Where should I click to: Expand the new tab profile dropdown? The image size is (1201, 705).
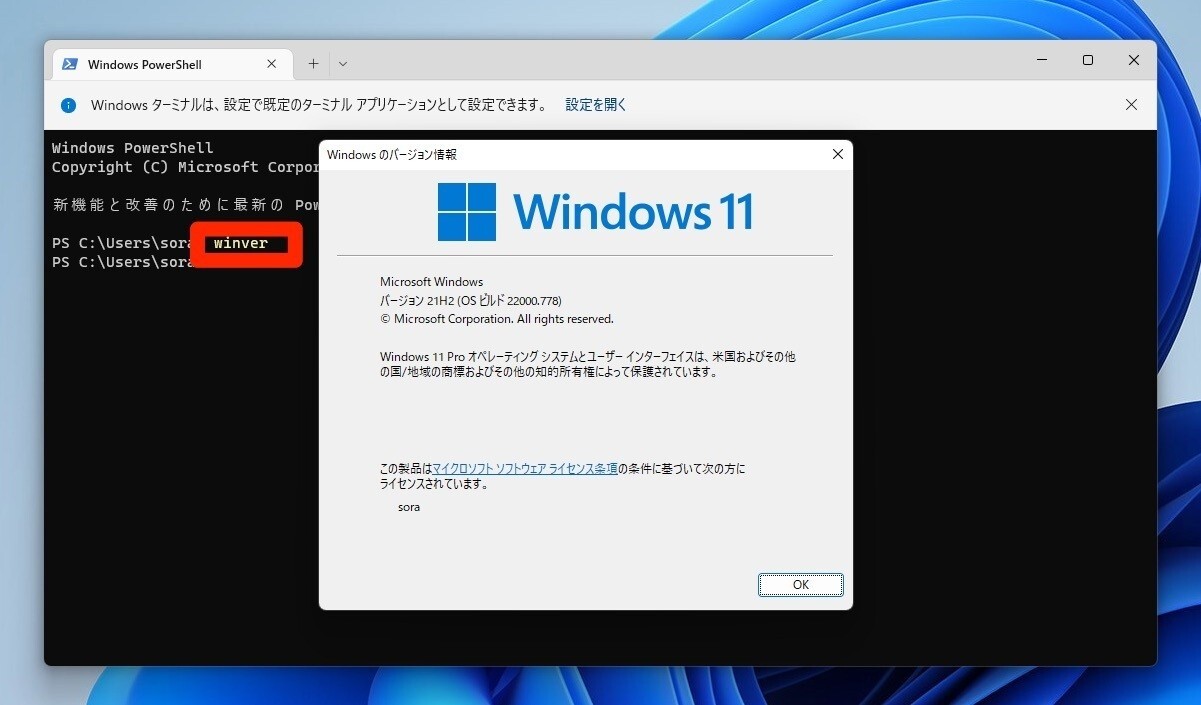pyautogui.click(x=343, y=64)
